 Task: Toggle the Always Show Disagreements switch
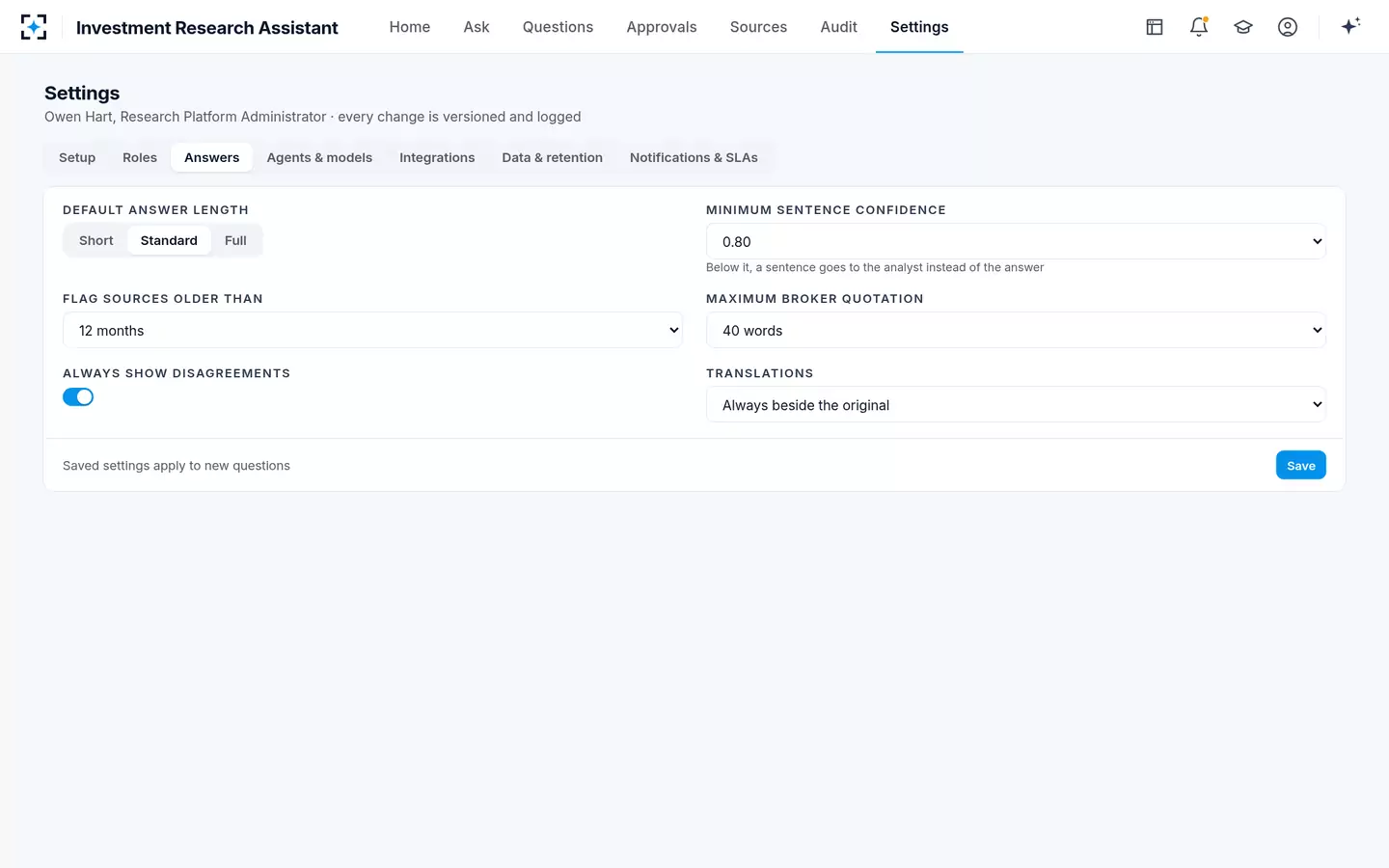78,396
